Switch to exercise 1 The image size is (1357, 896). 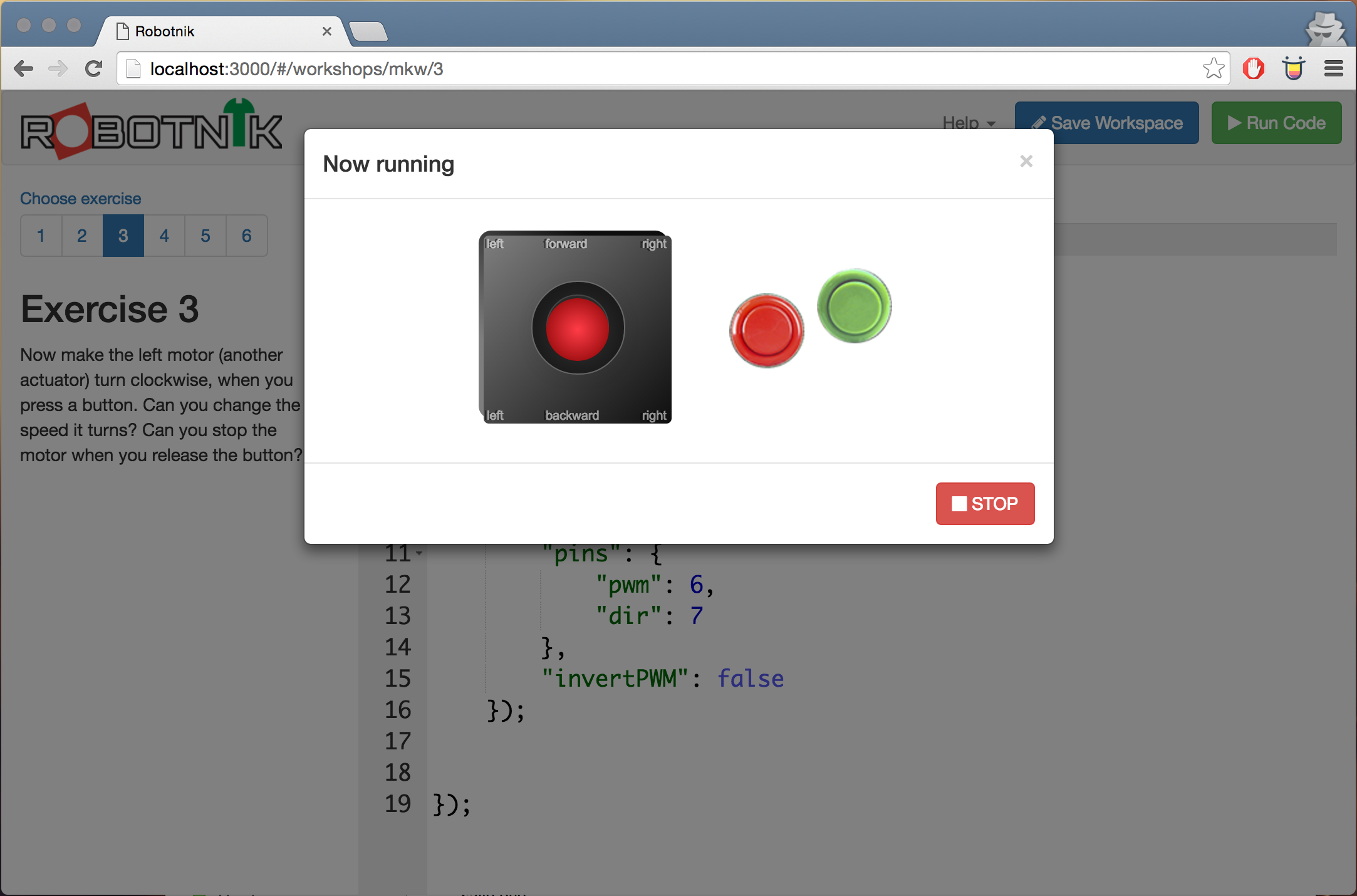[41, 236]
